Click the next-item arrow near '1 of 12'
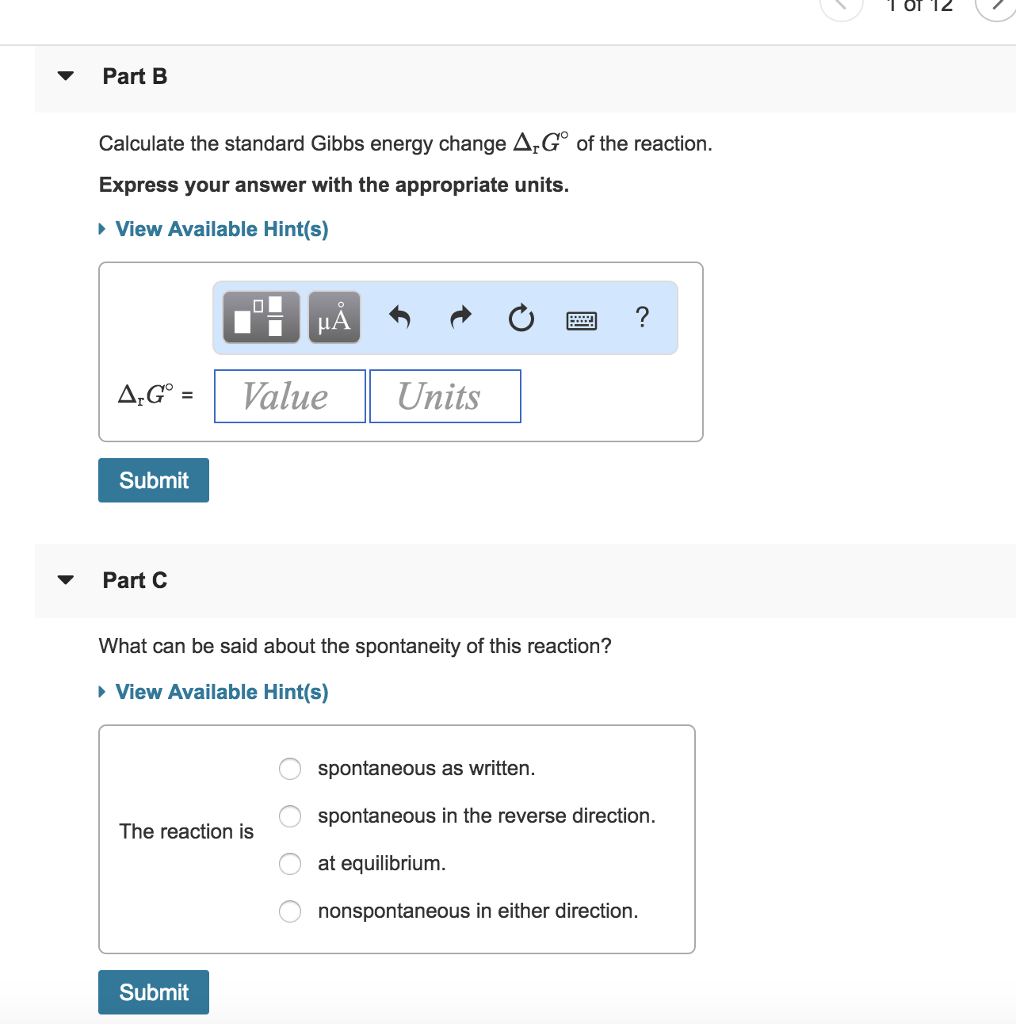Viewport: 1016px width, 1024px height. (996, 8)
